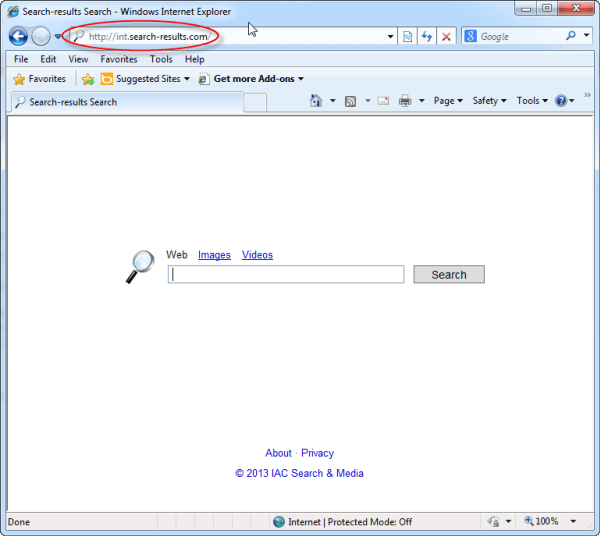The width and height of the screenshot is (600, 536).
Task: Open the recent pages dropdown arrow
Action: point(58,37)
